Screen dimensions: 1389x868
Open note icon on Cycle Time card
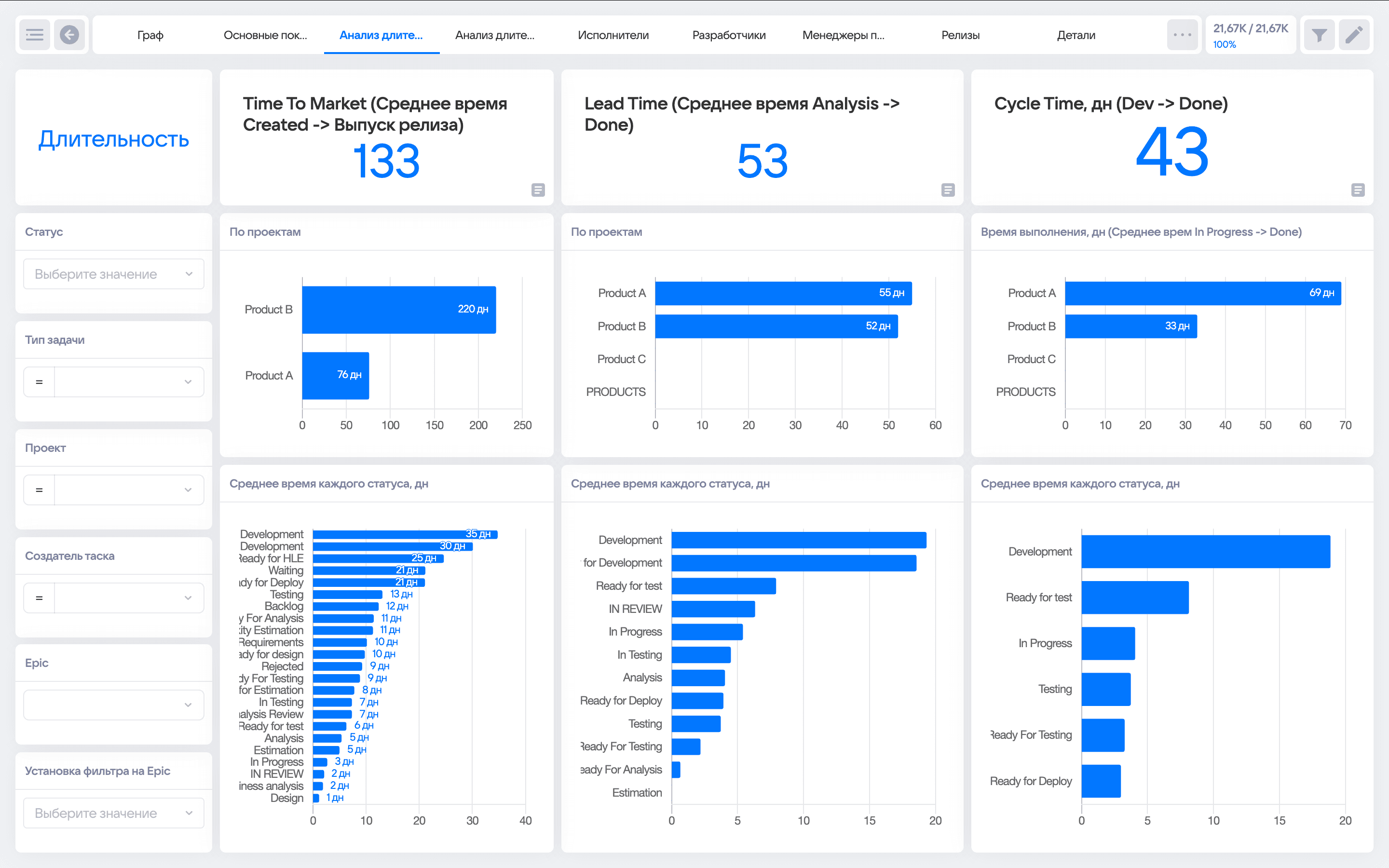click(x=1358, y=190)
